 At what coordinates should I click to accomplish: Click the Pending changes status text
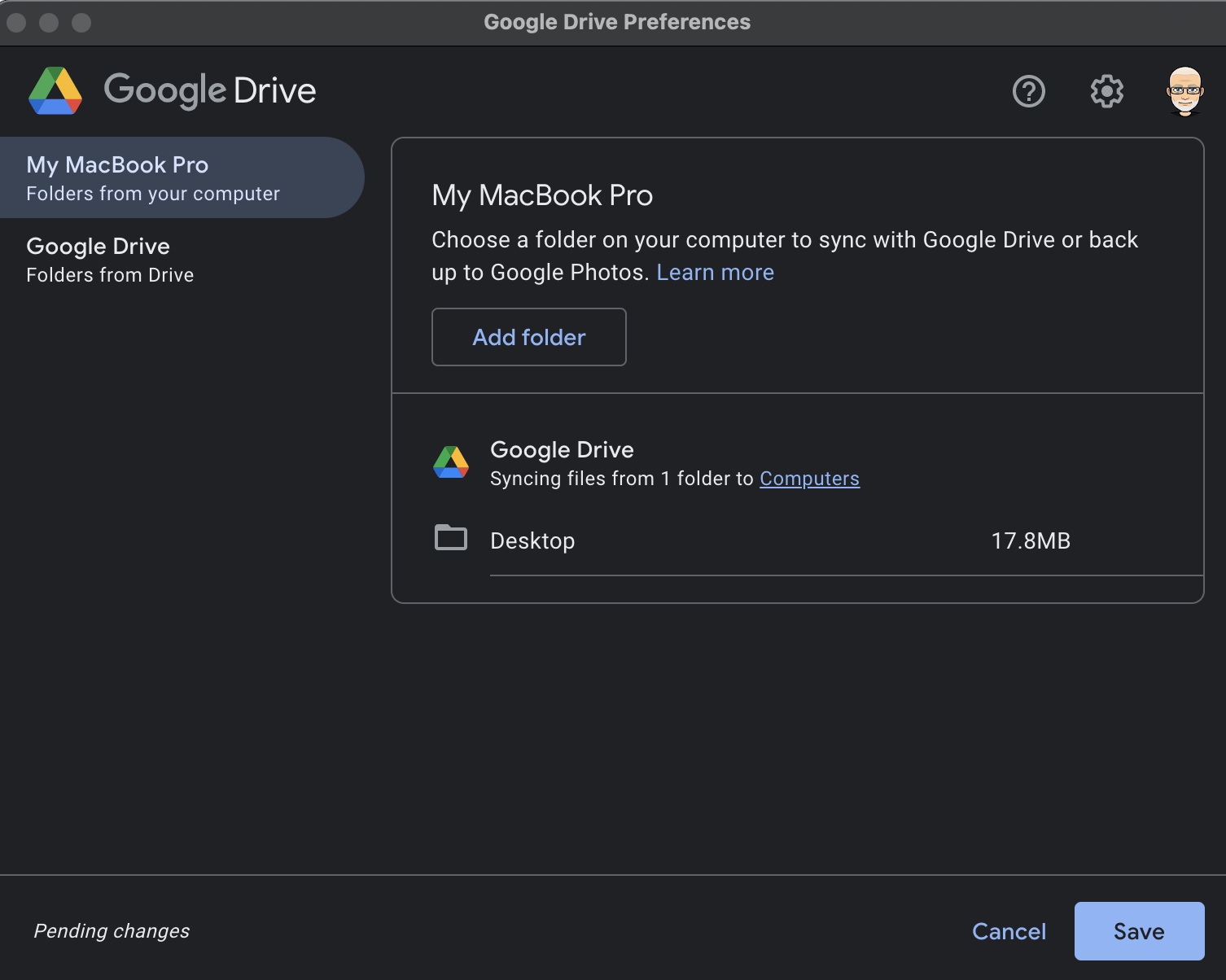[112, 931]
